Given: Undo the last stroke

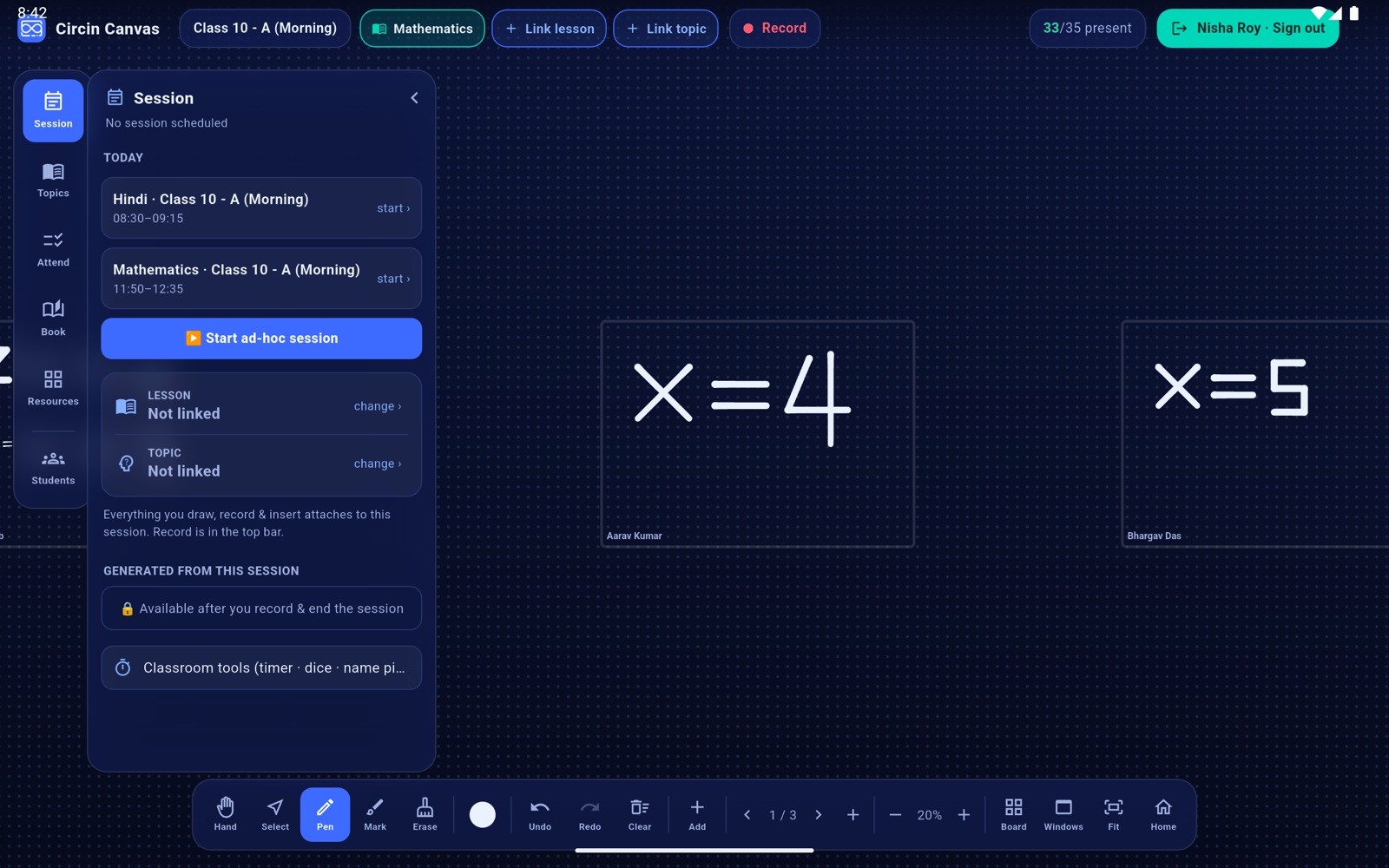Looking at the screenshot, I should 540,814.
